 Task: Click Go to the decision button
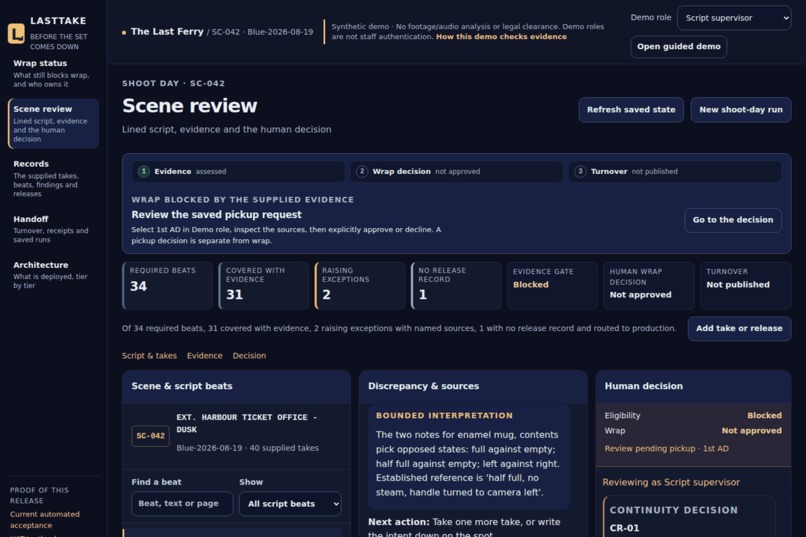point(732,220)
